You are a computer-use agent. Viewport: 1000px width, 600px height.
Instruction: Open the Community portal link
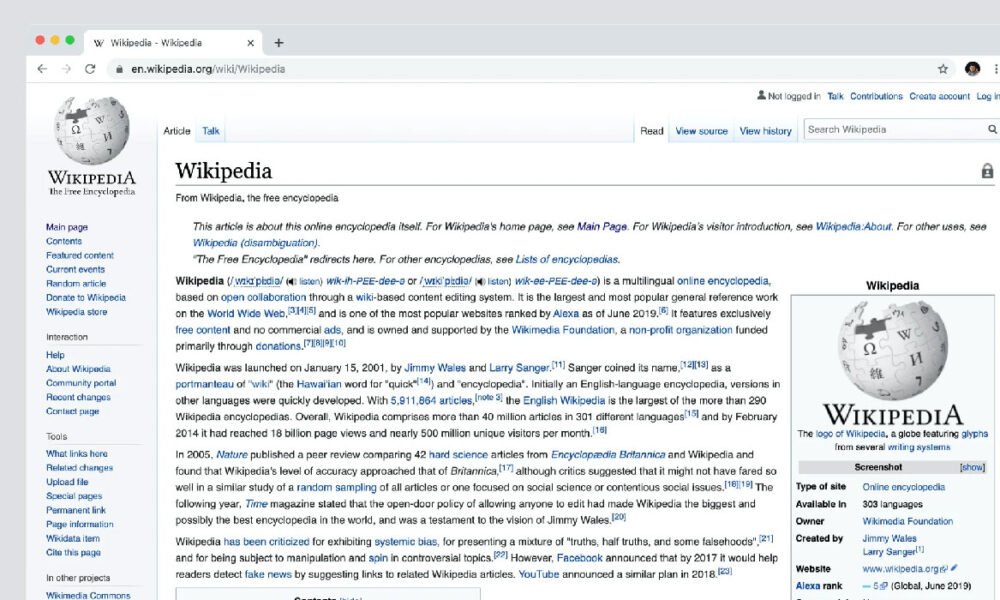81,383
